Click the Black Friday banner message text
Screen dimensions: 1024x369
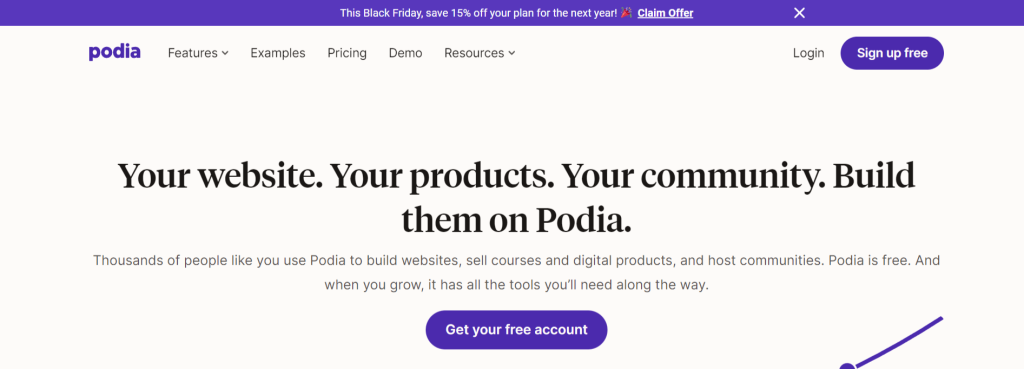coord(478,13)
